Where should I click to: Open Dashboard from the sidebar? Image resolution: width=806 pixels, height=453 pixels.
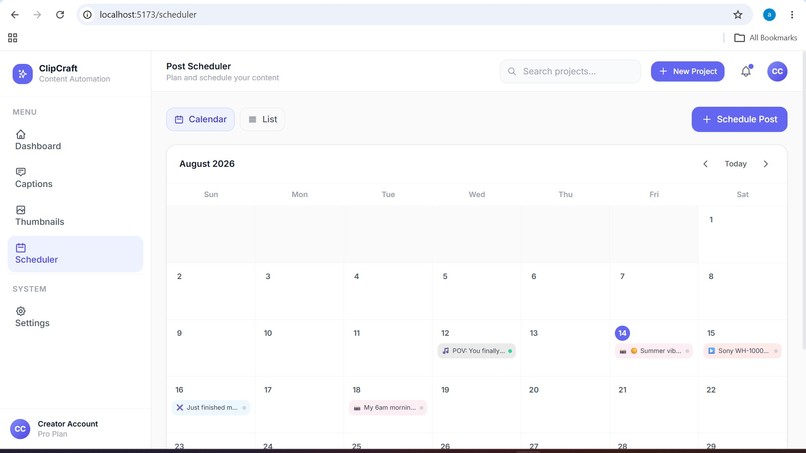[75, 140]
